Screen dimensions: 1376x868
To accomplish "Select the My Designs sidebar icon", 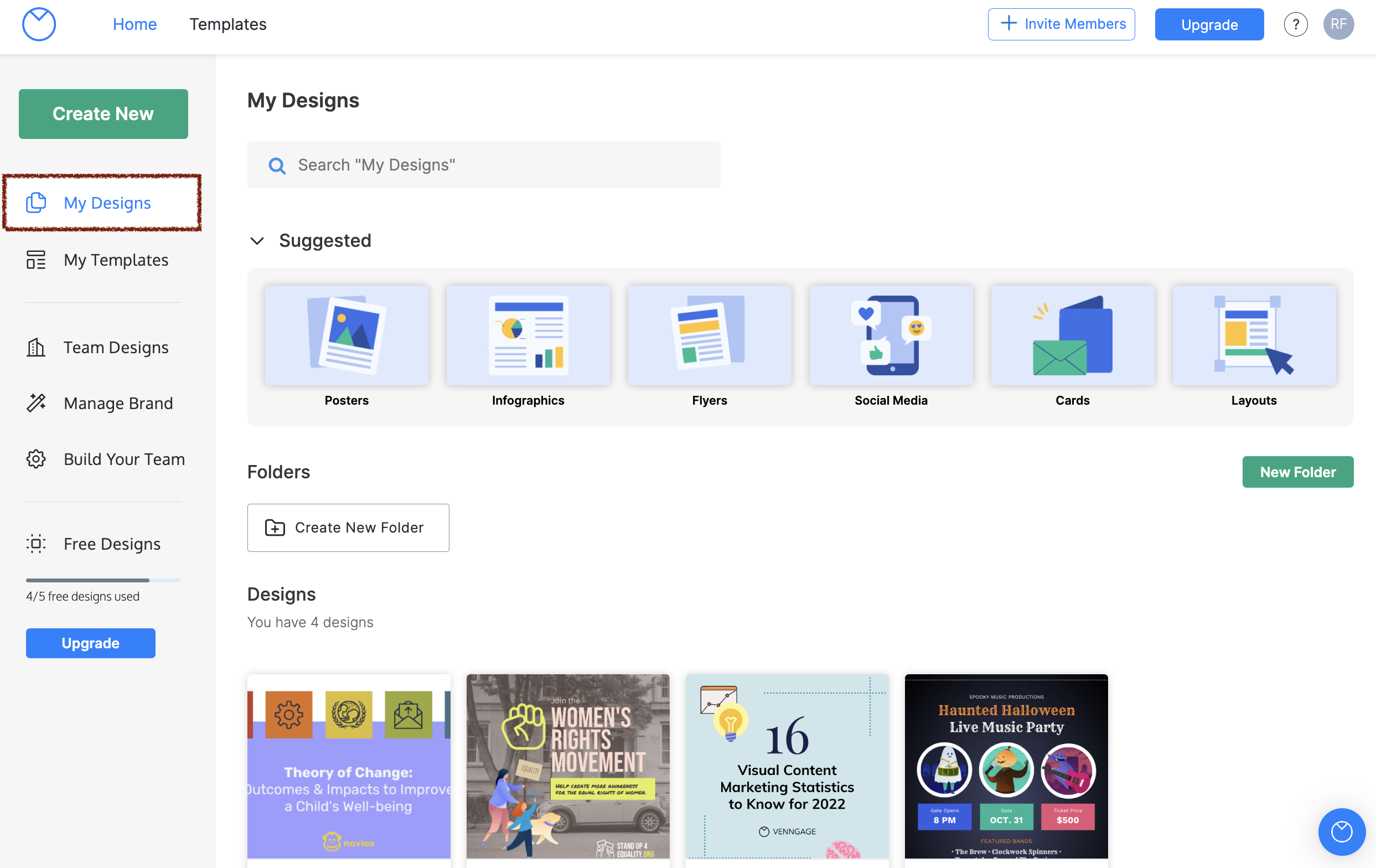I will 36,203.
